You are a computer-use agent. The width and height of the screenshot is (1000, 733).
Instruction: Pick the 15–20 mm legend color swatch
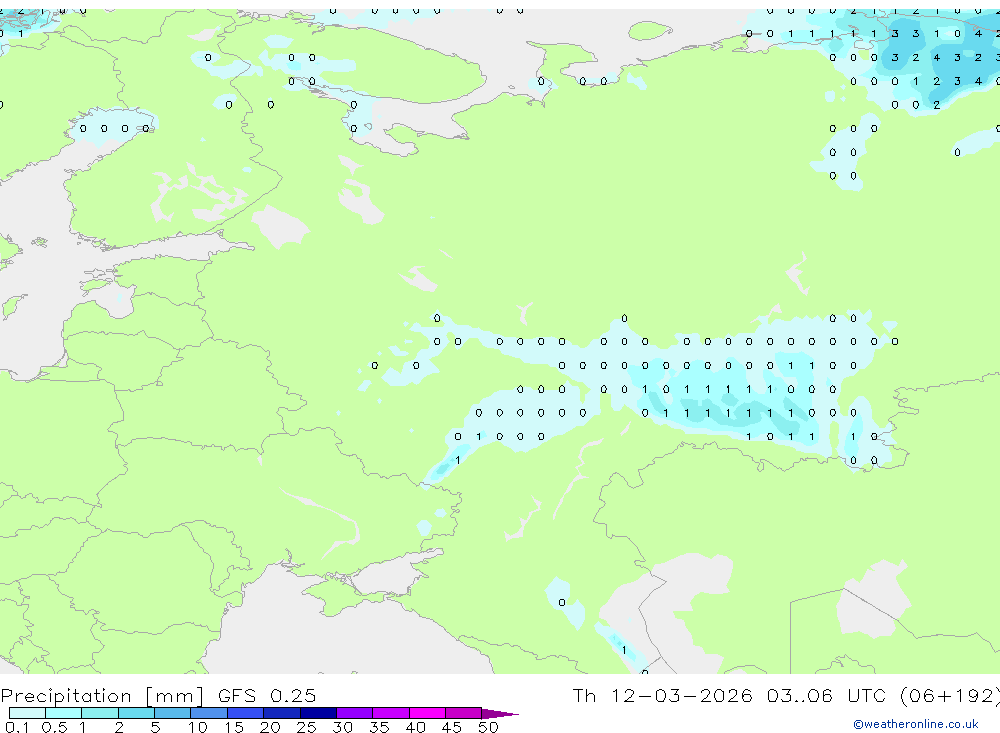click(x=246, y=713)
